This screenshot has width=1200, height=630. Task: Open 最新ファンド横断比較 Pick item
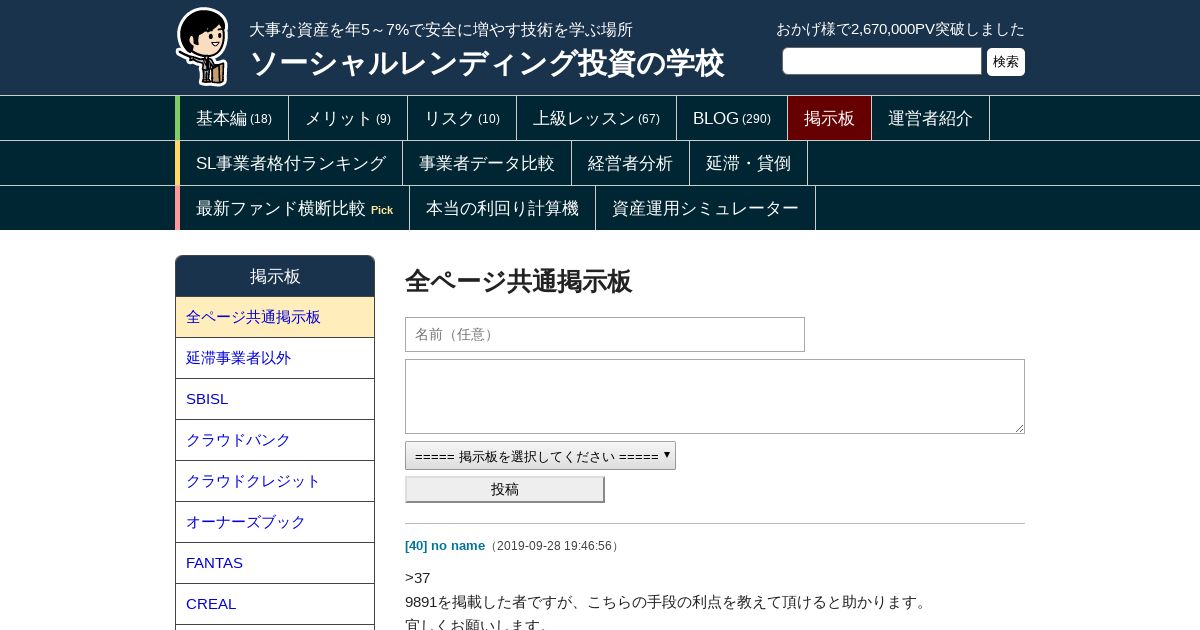294,208
